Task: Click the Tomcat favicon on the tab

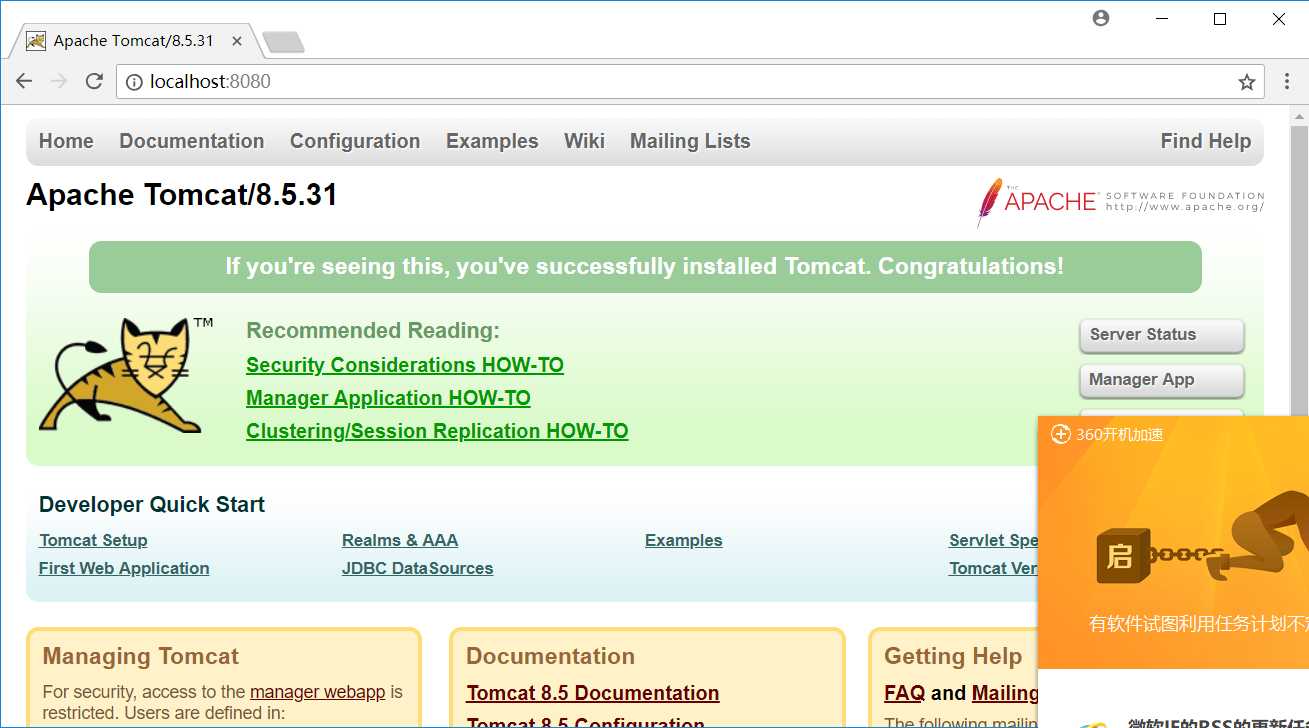Action: coord(36,41)
